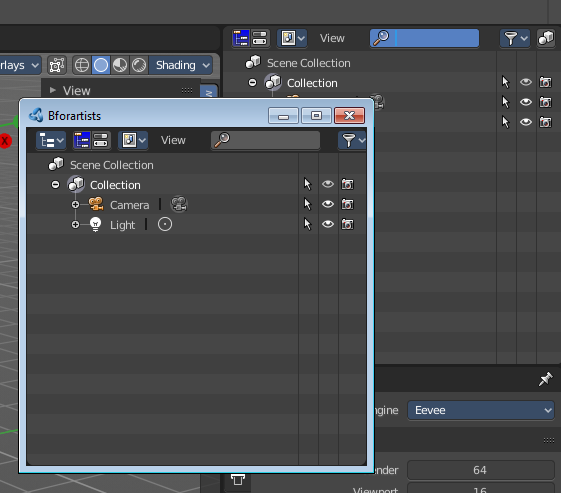The image size is (561, 493).
Task: Select Scene Collection in main outliner
Action: (x=308, y=63)
